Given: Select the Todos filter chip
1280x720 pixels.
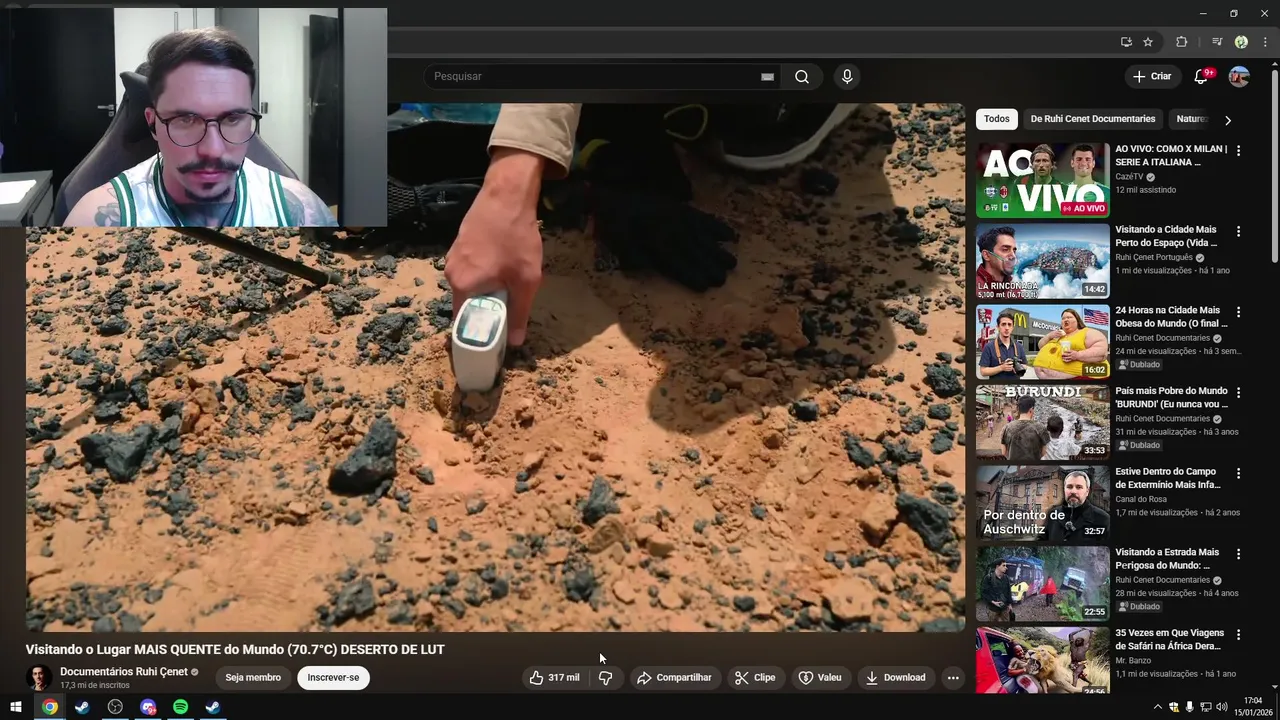Looking at the screenshot, I should click(x=997, y=119).
